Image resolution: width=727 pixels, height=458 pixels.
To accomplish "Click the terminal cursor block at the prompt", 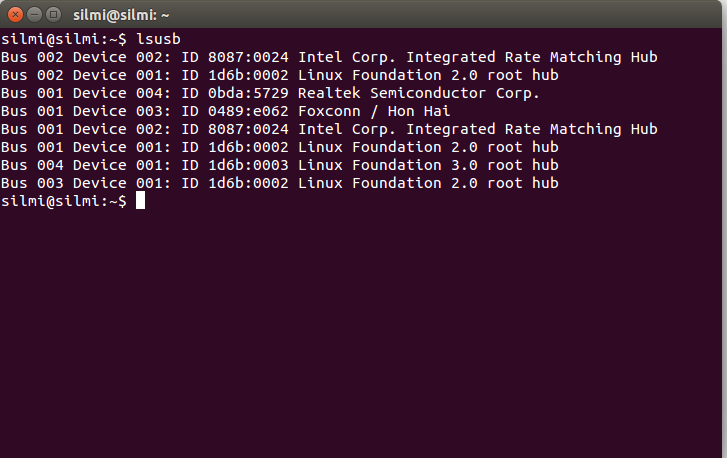I will 140,201.
